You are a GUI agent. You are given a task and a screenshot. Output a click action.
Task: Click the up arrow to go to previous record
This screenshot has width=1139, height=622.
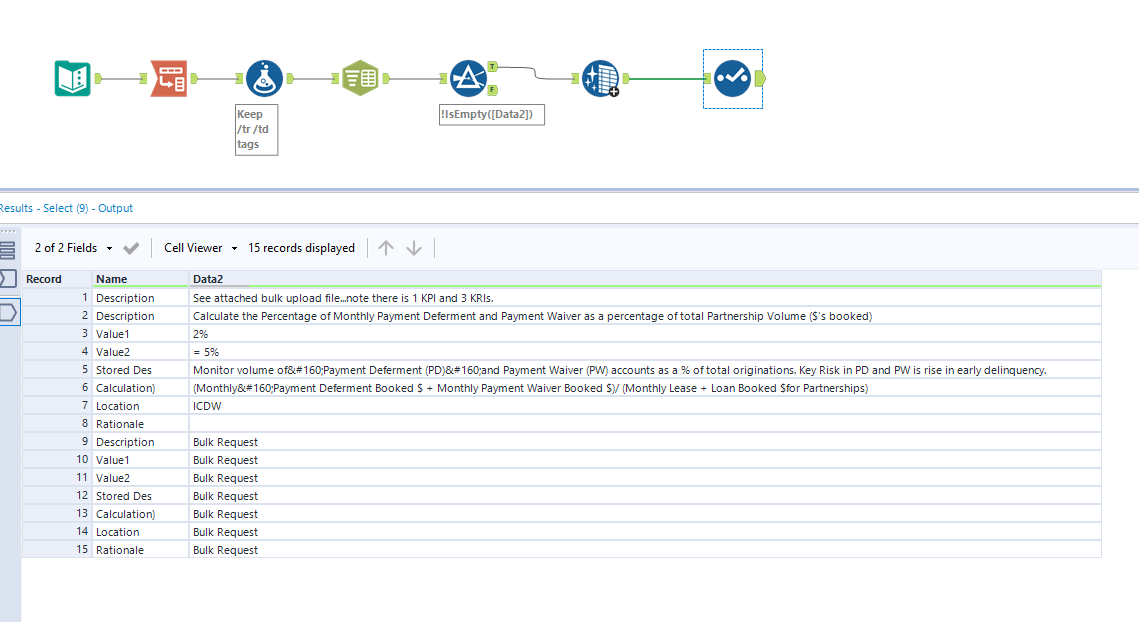tap(388, 247)
